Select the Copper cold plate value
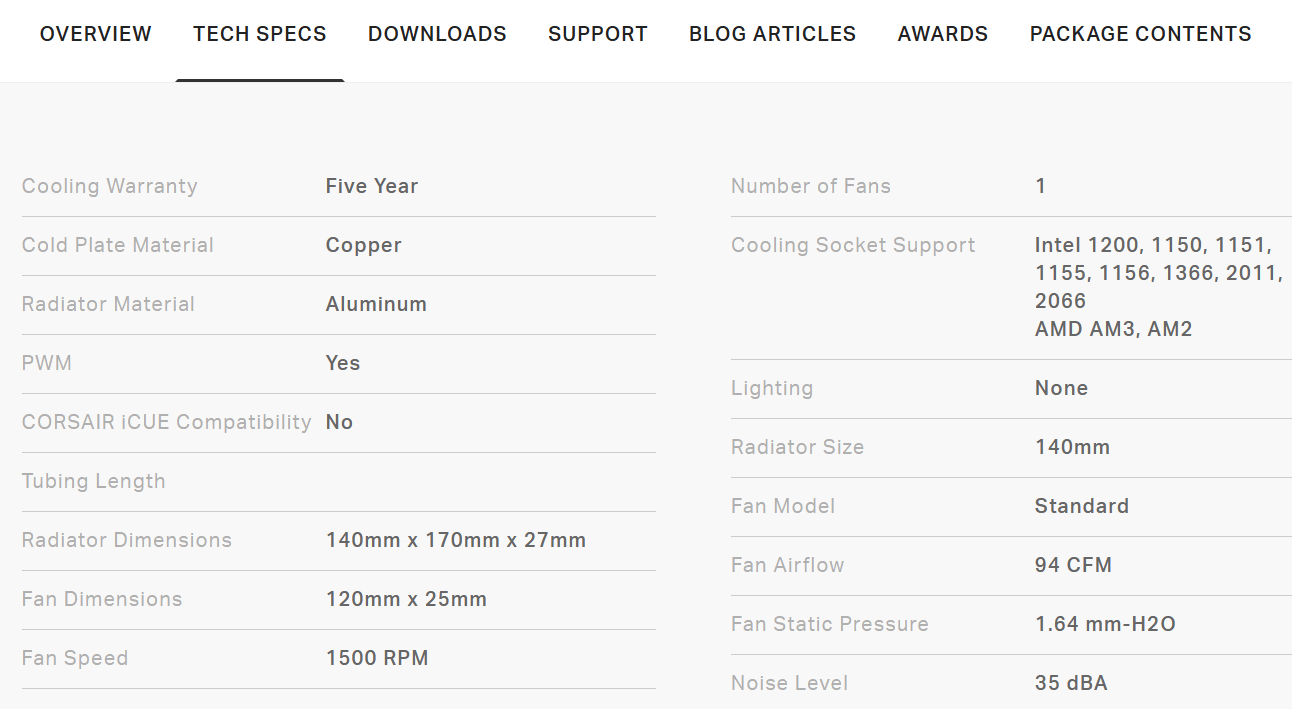The width and height of the screenshot is (1292, 709). point(364,245)
